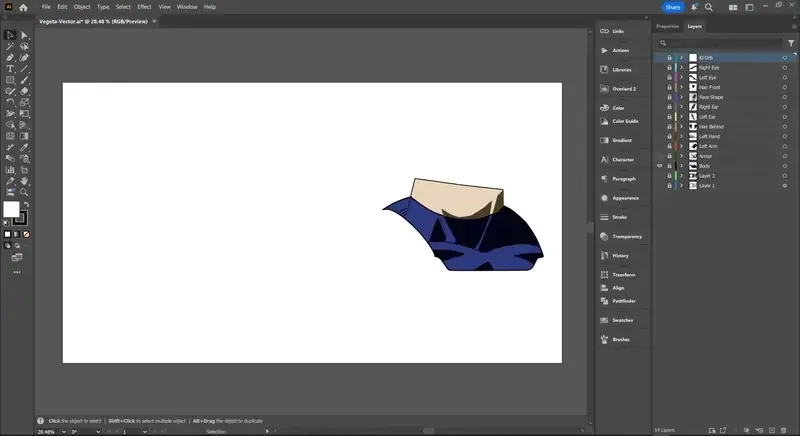Expand the Hair Behind layer

coord(681,126)
